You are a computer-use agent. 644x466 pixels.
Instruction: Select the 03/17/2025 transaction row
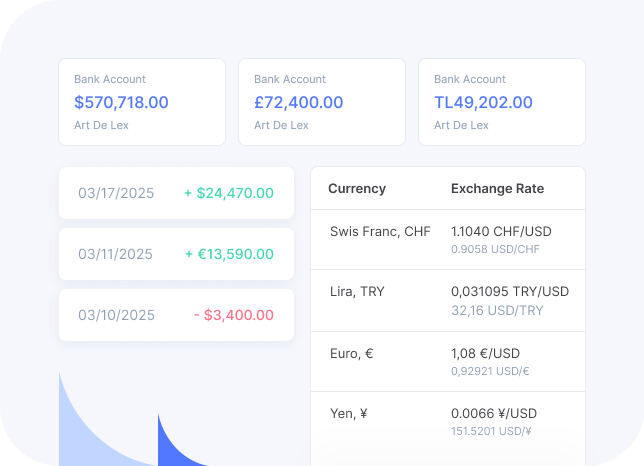point(176,193)
